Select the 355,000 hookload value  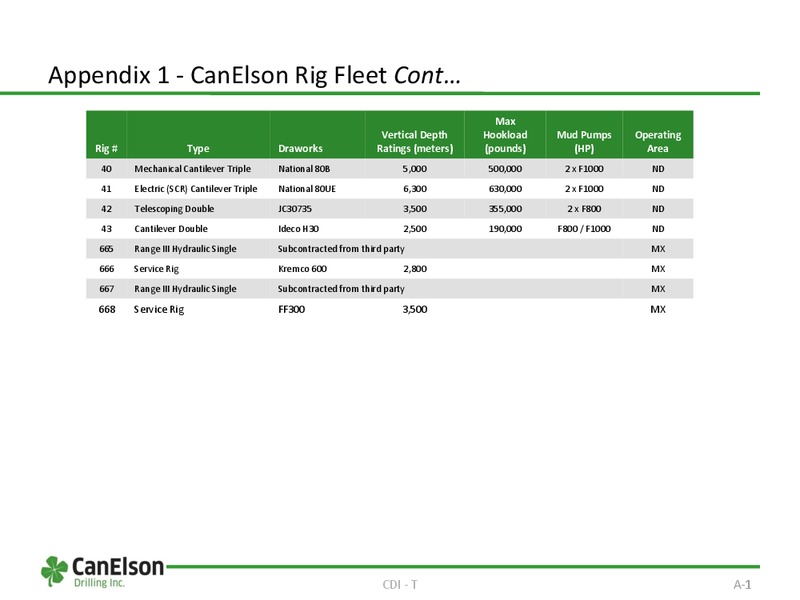(505, 209)
